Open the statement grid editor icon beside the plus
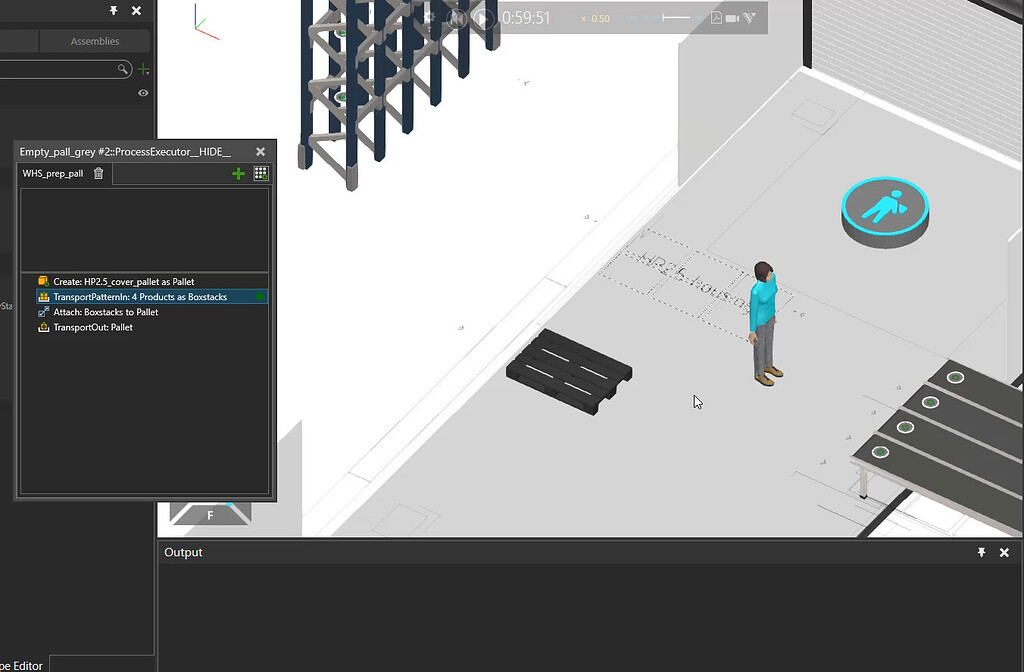Viewport: 1024px width, 672px height. coord(260,173)
